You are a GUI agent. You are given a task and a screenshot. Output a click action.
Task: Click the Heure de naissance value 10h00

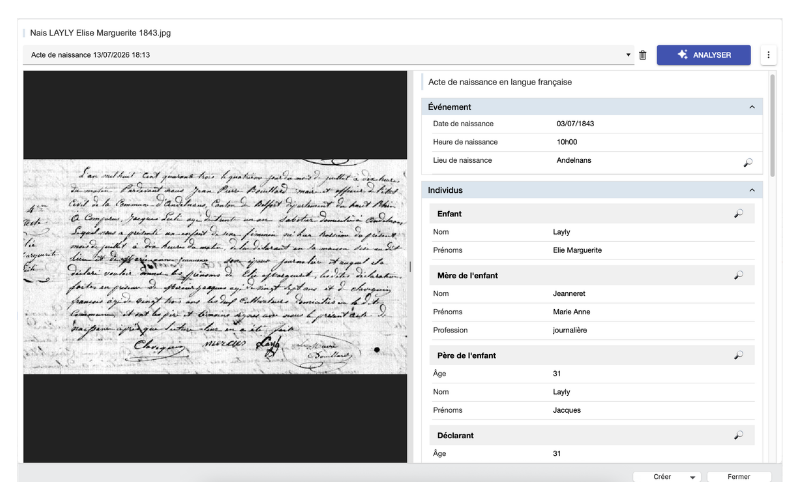point(567,142)
